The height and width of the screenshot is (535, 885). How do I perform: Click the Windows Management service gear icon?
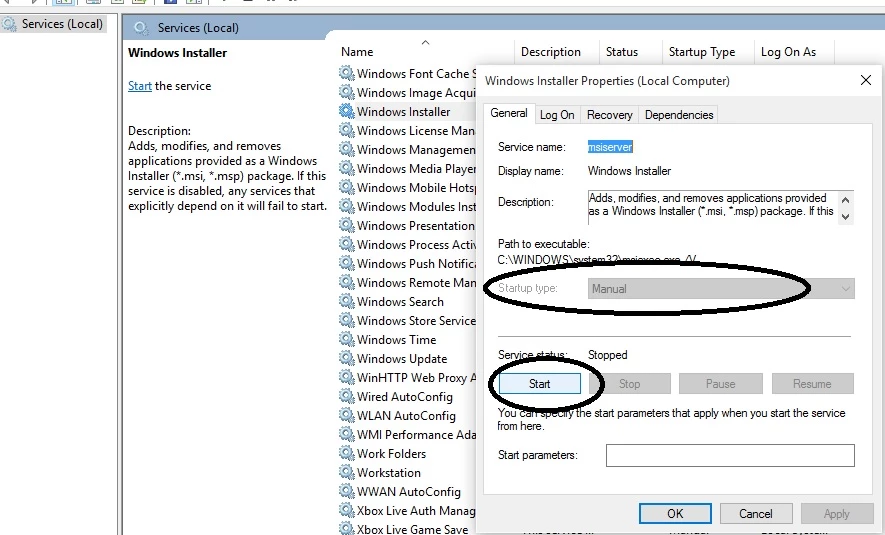click(x=347, y=148)
